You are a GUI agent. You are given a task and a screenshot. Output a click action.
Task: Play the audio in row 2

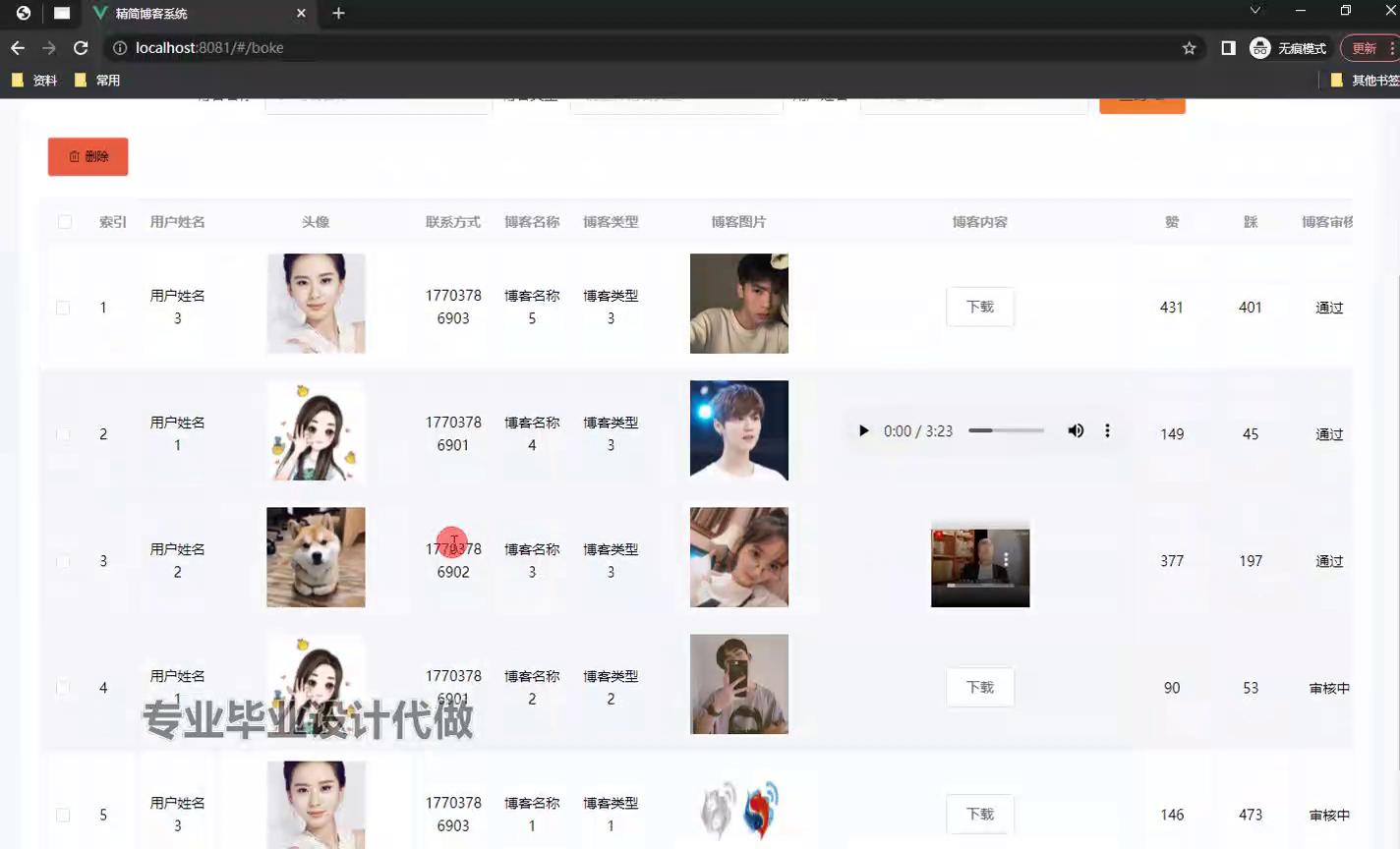point(863,430)
